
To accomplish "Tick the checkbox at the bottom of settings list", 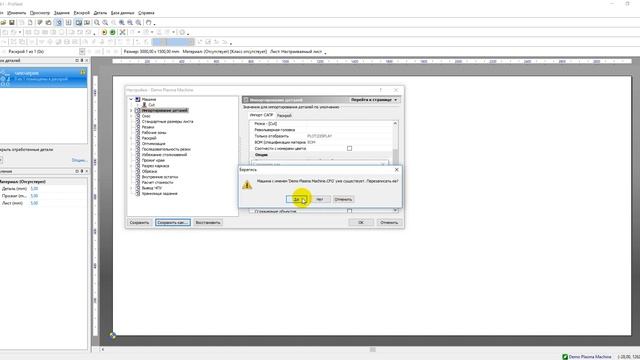I will pyautogui.click(x=349, y=211).
